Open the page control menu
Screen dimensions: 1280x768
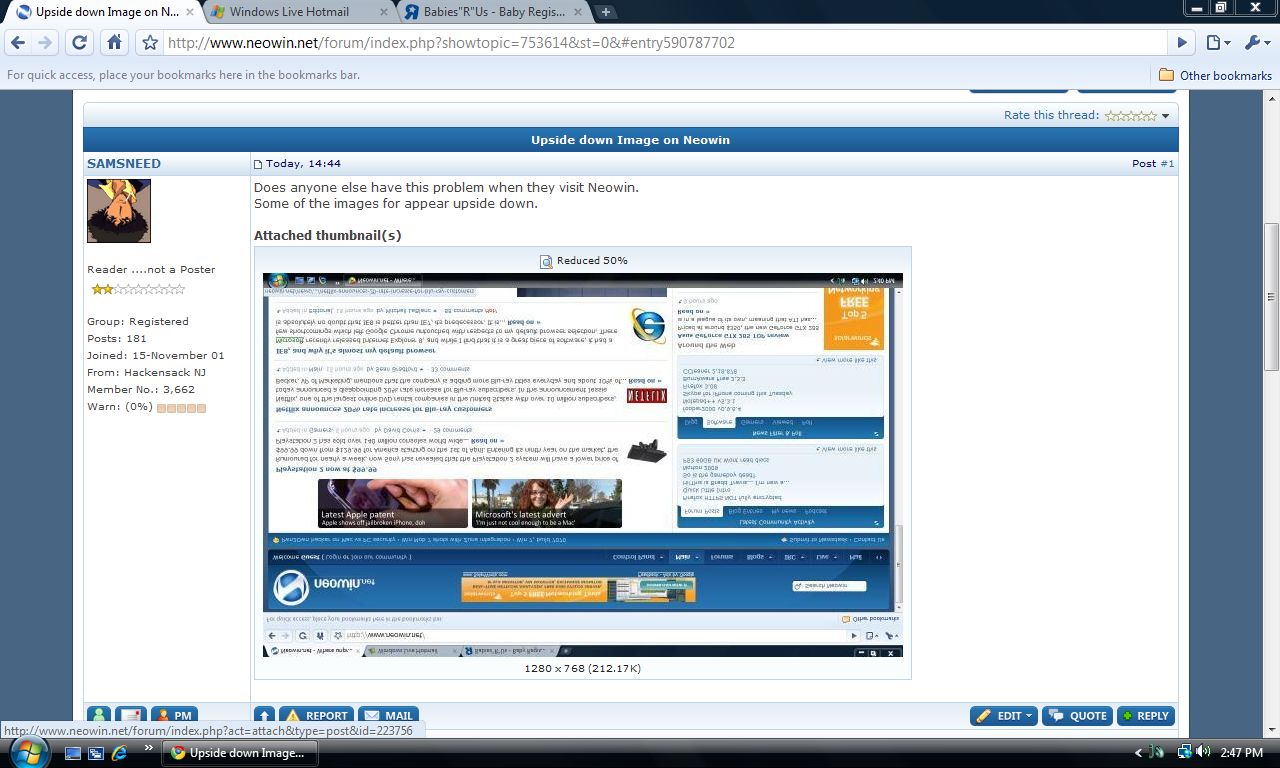[x=1217, y=43]
